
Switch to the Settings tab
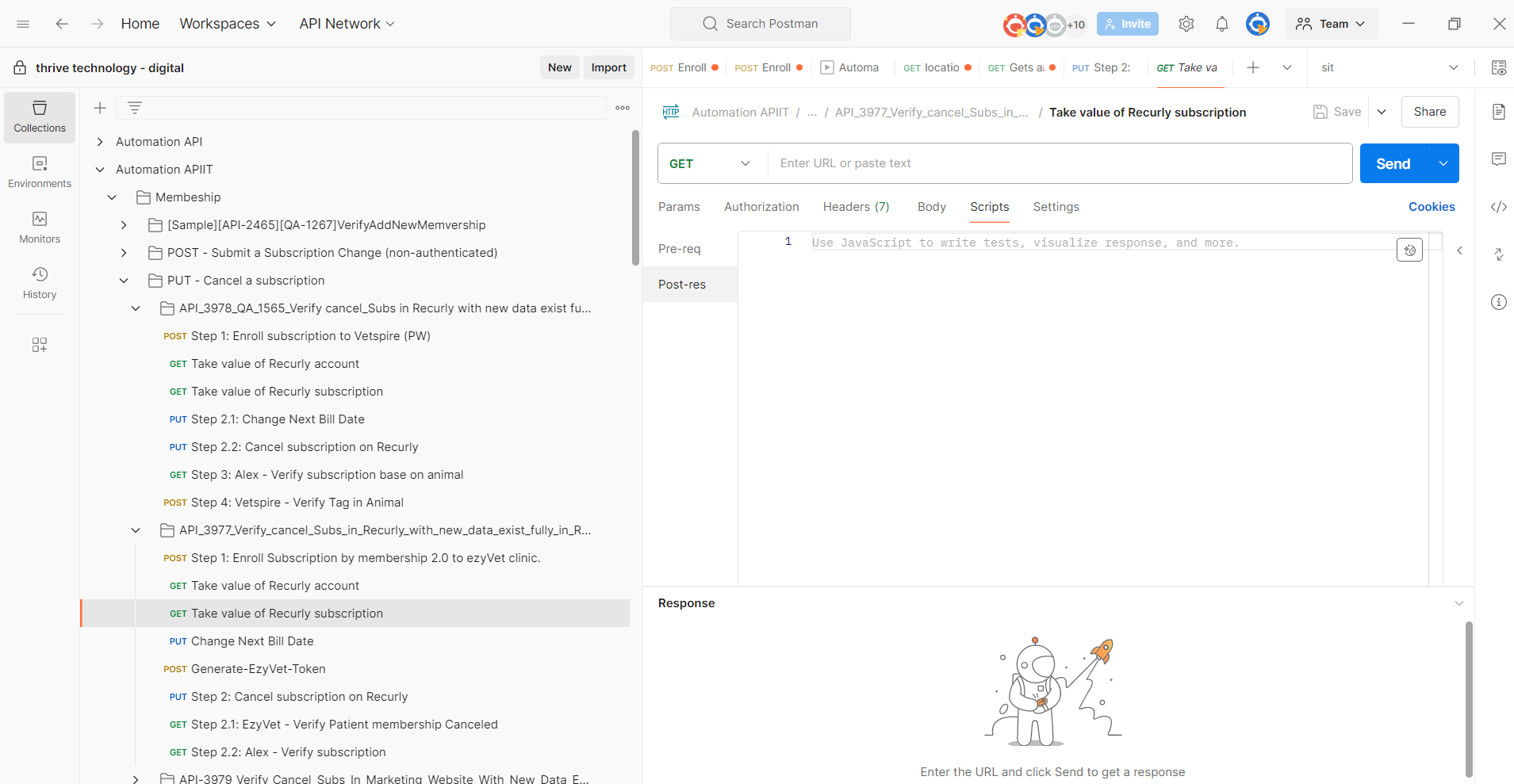click(1056, 207)
